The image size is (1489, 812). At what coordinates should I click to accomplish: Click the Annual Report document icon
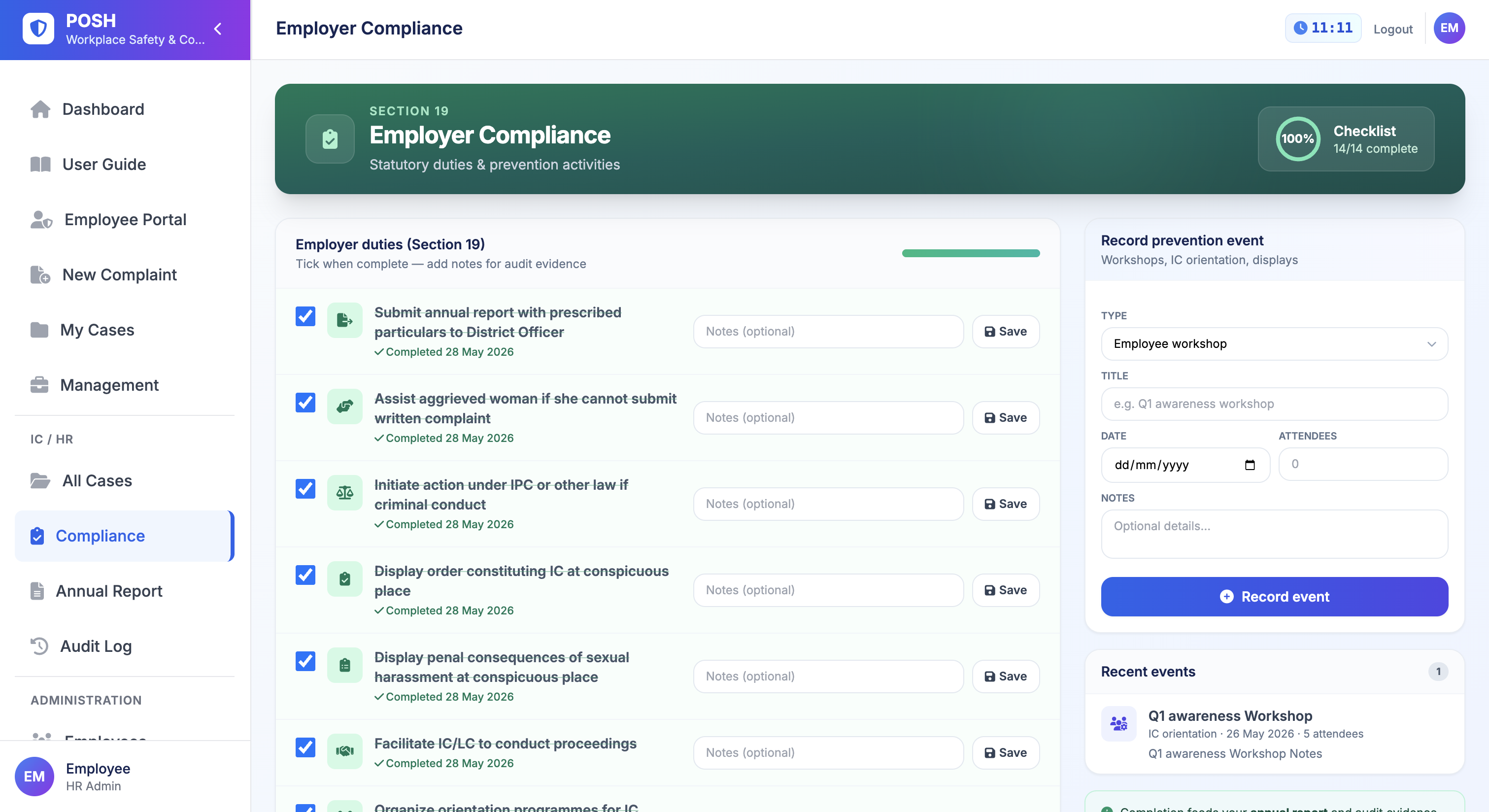point(37,591)
